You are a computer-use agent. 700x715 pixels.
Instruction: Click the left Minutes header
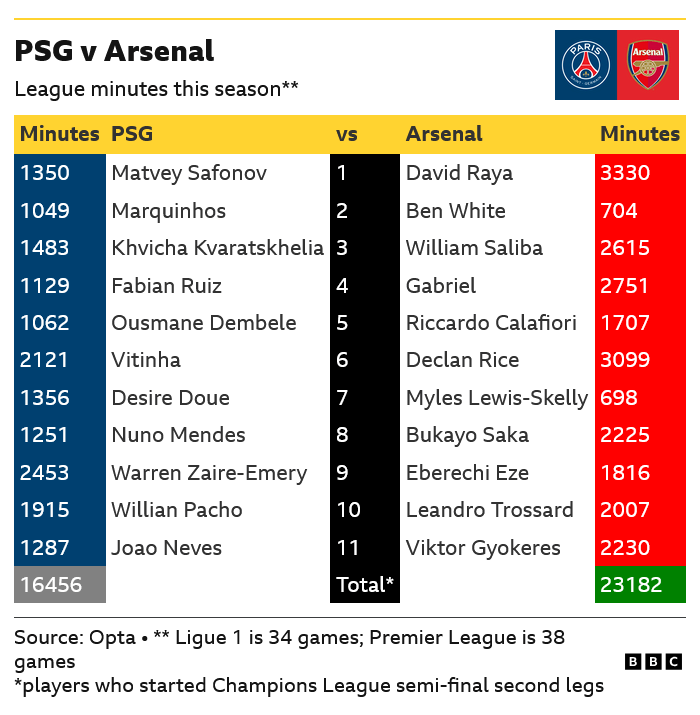pyautogui.click(x=60, y=134)
